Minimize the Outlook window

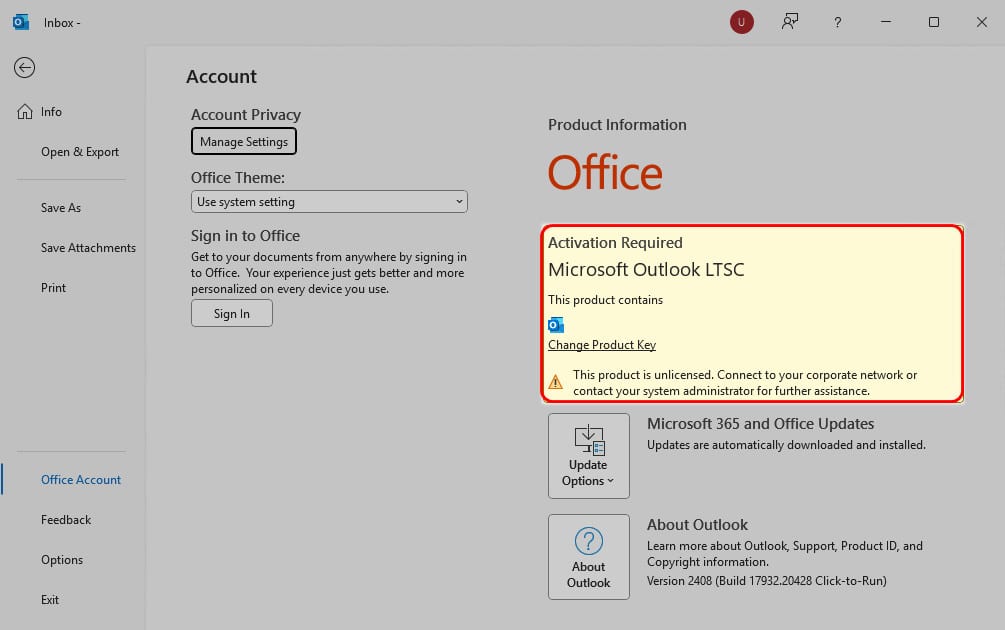[886, 22]
